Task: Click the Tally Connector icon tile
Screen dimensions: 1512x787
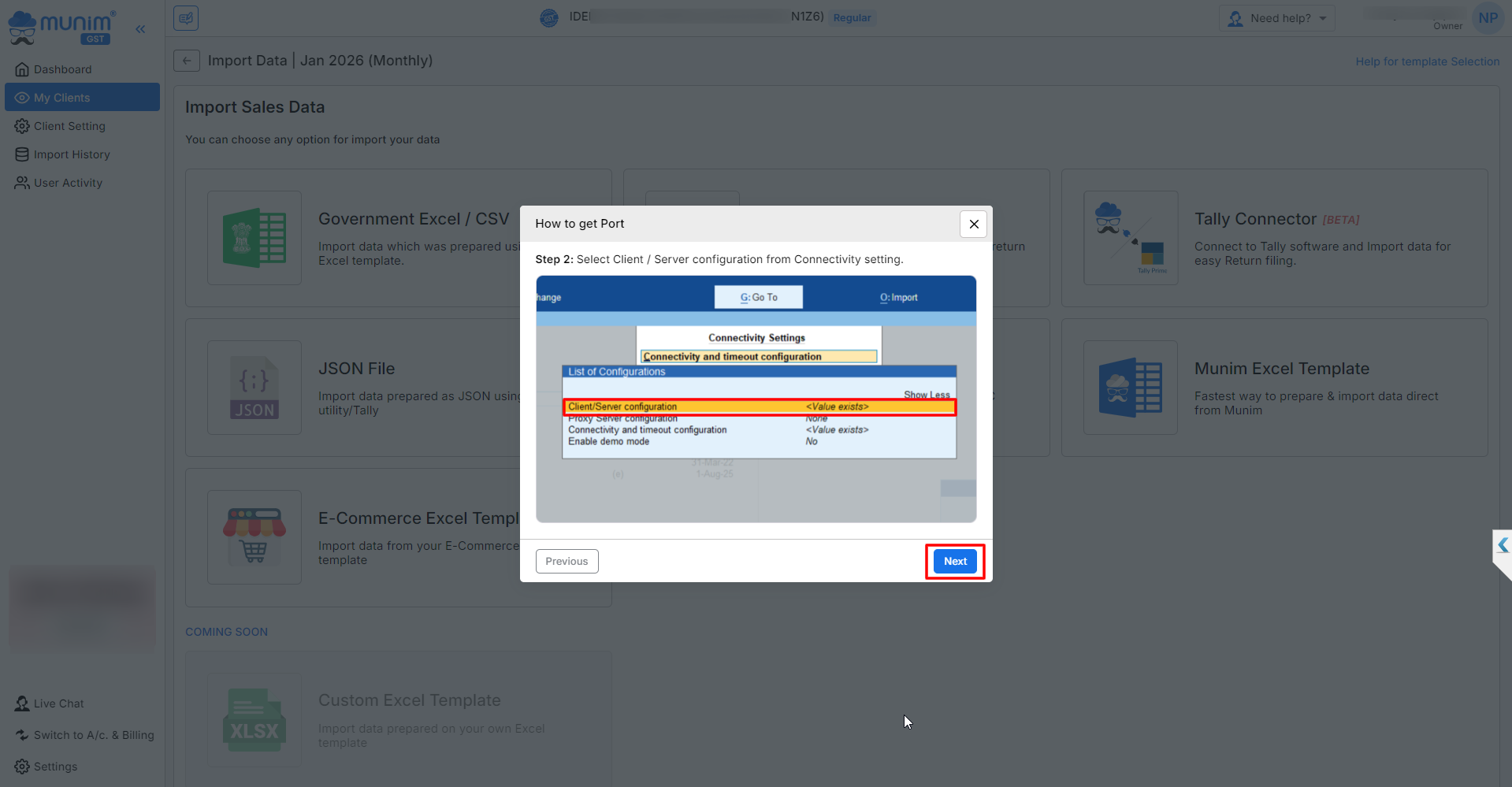Action: point(1131,238)
